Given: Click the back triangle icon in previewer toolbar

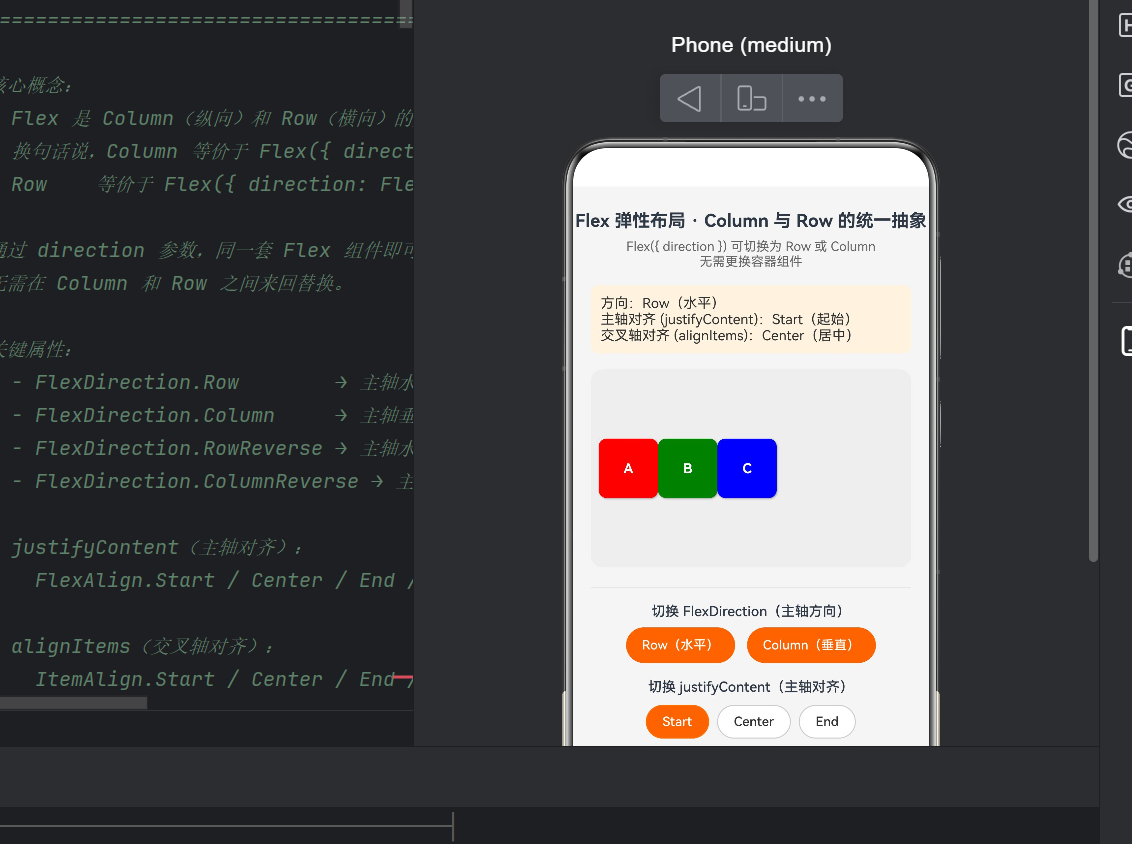Looking at the screenshot, I should (689, 98).
